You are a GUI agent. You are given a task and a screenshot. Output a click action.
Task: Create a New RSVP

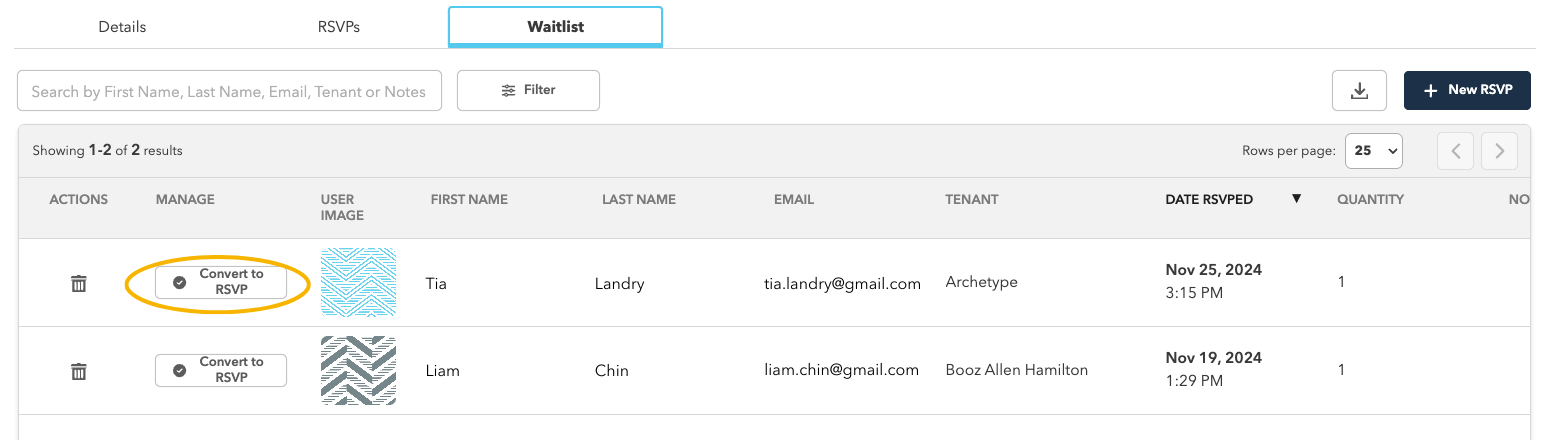tap(1467, 90)
